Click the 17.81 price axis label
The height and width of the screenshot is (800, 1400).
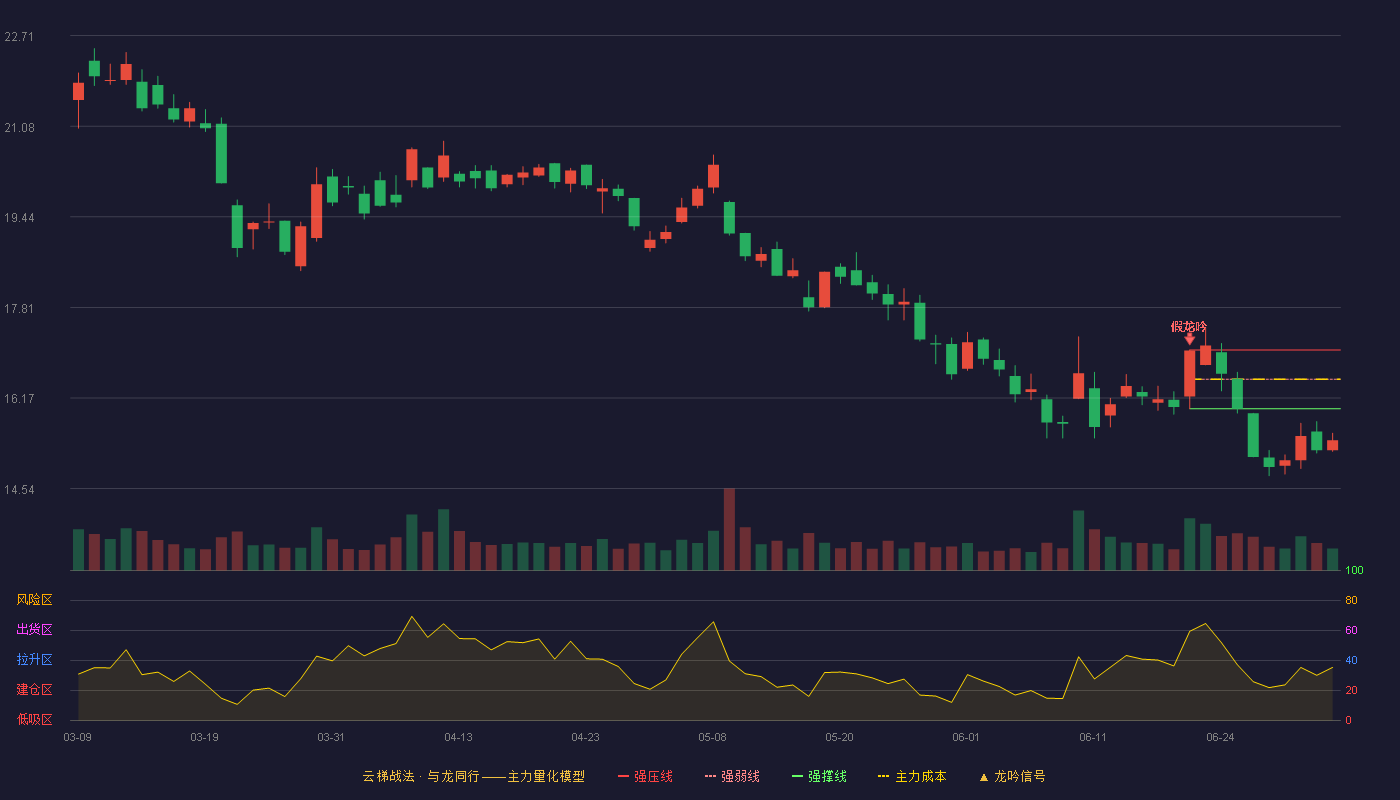pyautogui.click(x=19, y=308)
